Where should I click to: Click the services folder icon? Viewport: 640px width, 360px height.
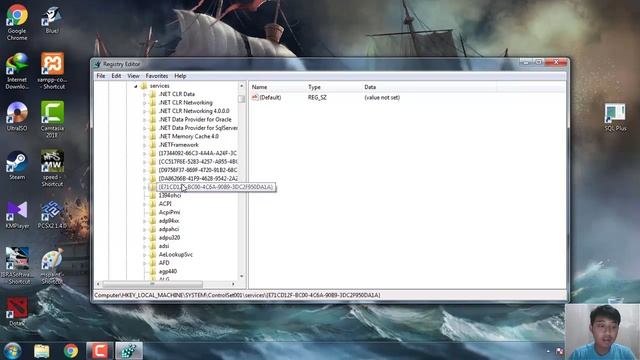tap(144, 86)
